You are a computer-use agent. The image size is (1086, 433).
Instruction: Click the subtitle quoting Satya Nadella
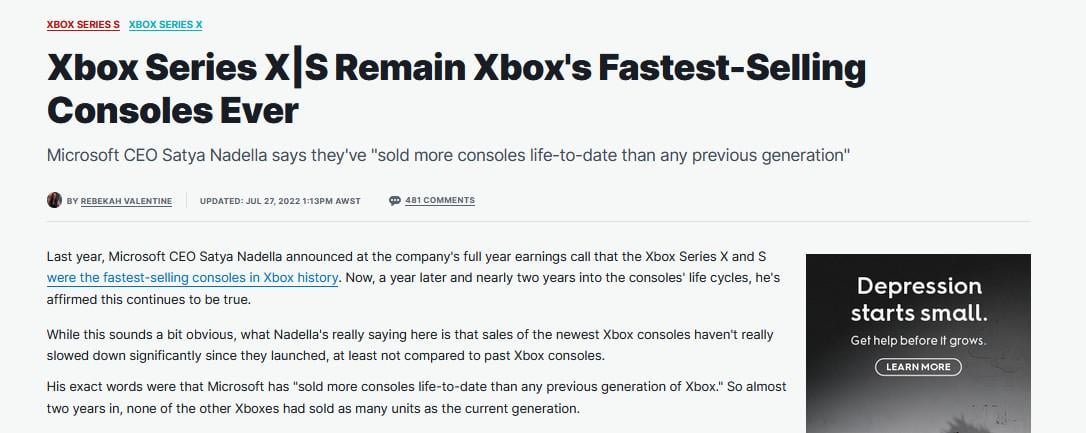point(448,156)
